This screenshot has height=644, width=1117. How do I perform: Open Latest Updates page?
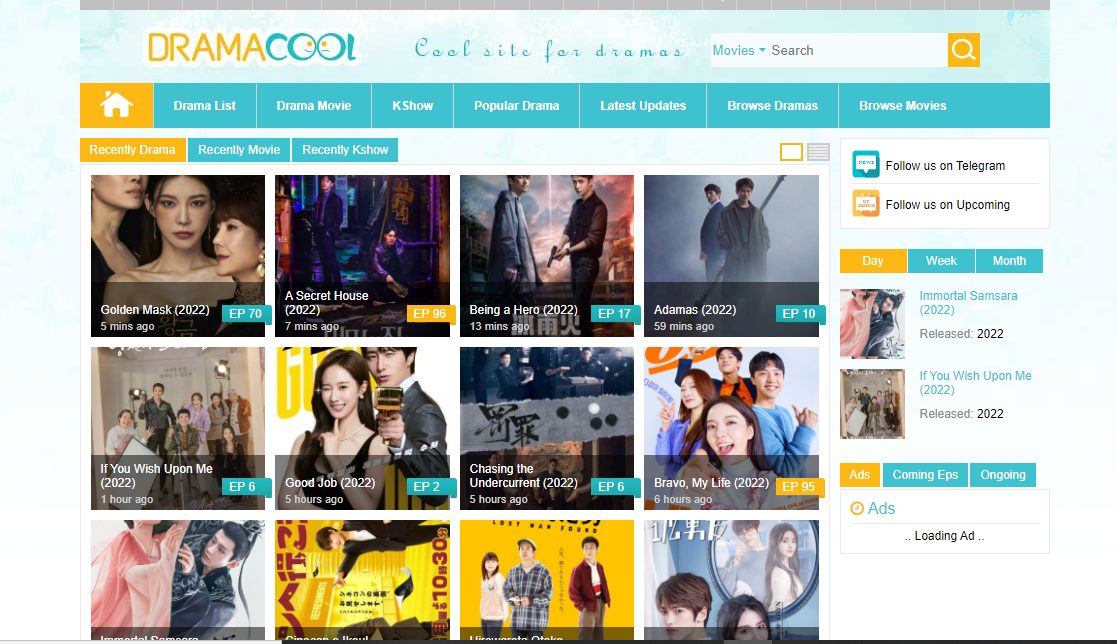click(x=643, y=105)
